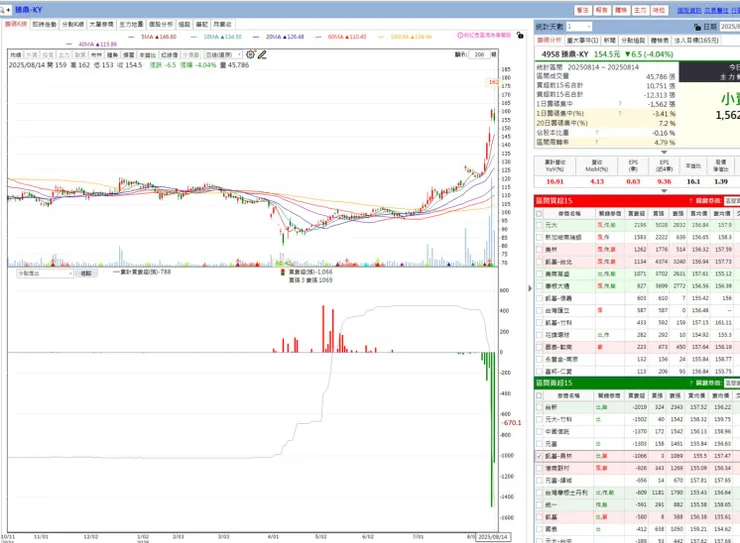Click help icon in red 區間買超15 header
Screen dimensions: 740x543
point(690,201)
